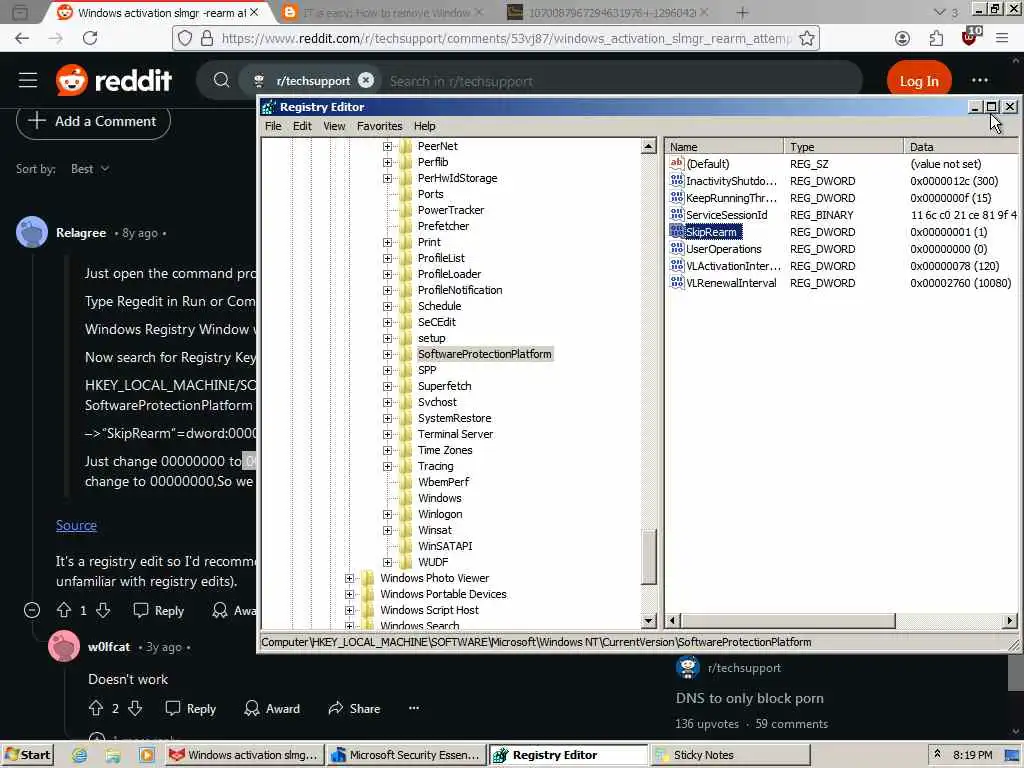The height and width of the screenshot is (768, 1024).
Task: Expand the Terminal Server key
Action: coord(387,434)
